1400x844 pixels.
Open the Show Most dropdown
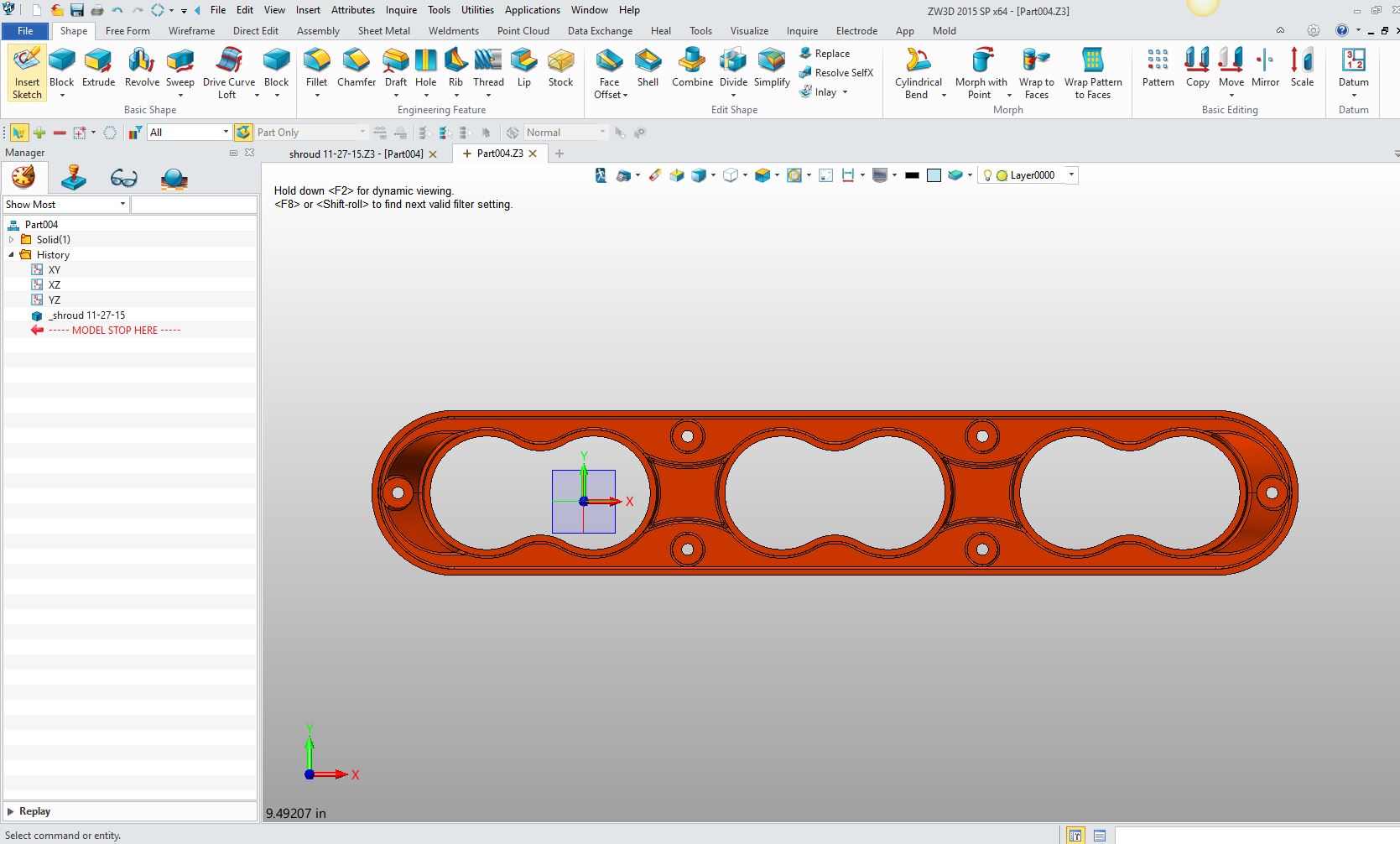tap(122, 204)
